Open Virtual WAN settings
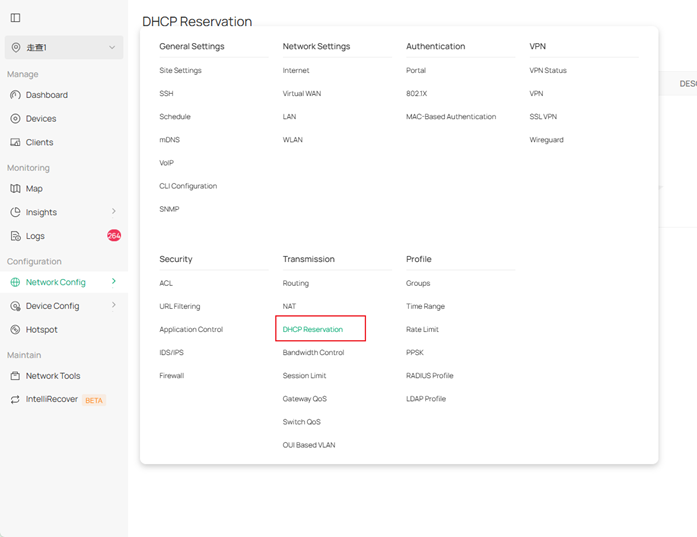This screenshot has width=697, height=537. (302, 93)
